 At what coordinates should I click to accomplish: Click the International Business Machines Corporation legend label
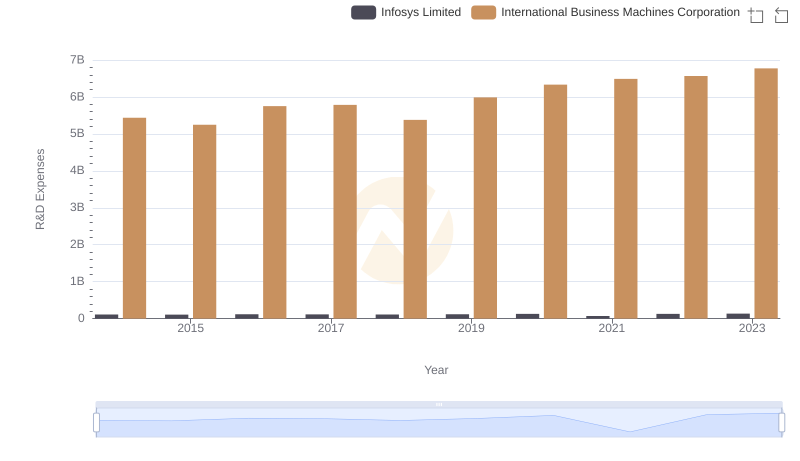point(620,12)
